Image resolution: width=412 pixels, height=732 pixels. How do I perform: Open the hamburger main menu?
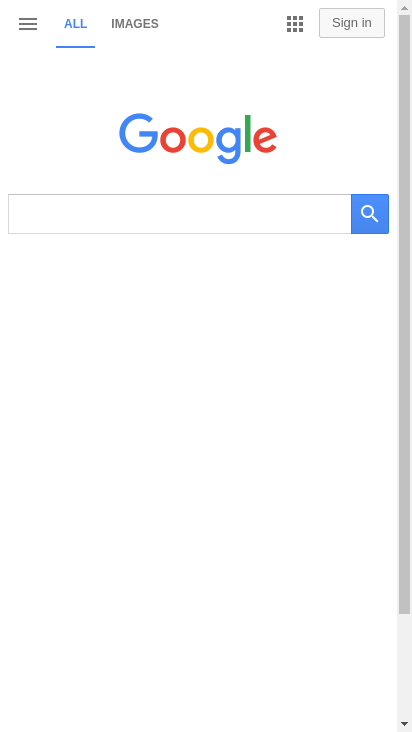click(28, 24)
